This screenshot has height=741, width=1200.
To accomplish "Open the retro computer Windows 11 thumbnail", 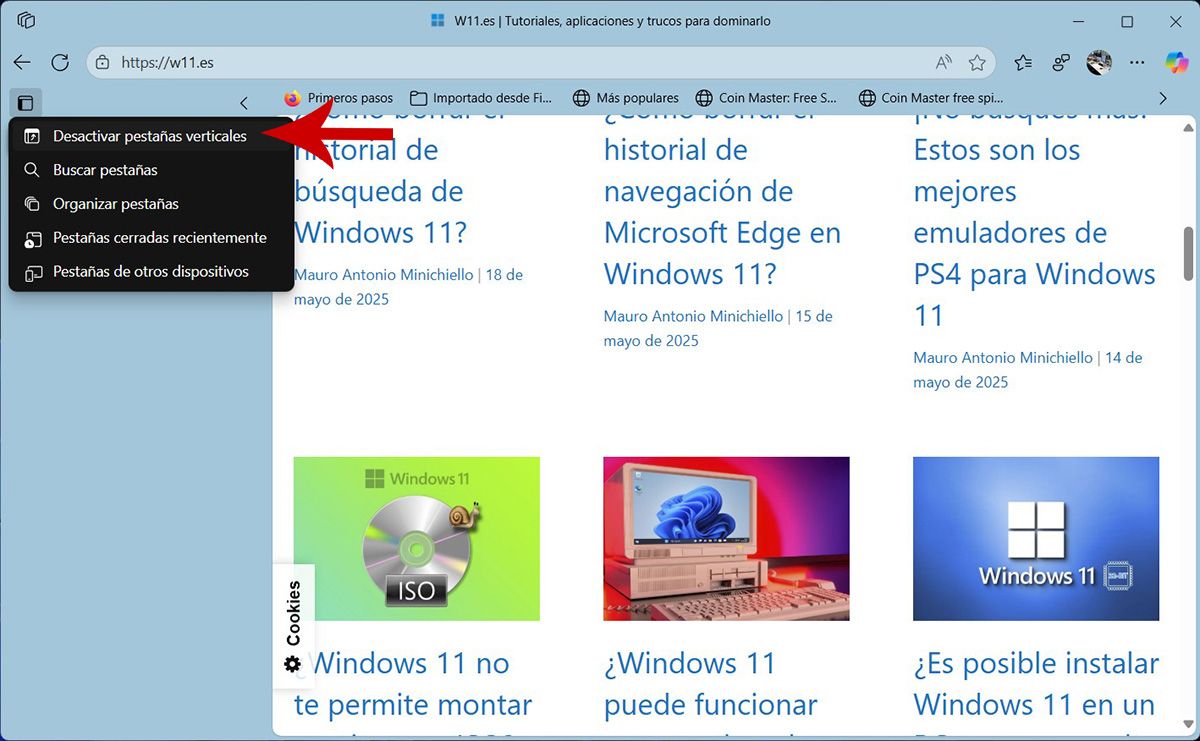I will (x=726, y=539).
